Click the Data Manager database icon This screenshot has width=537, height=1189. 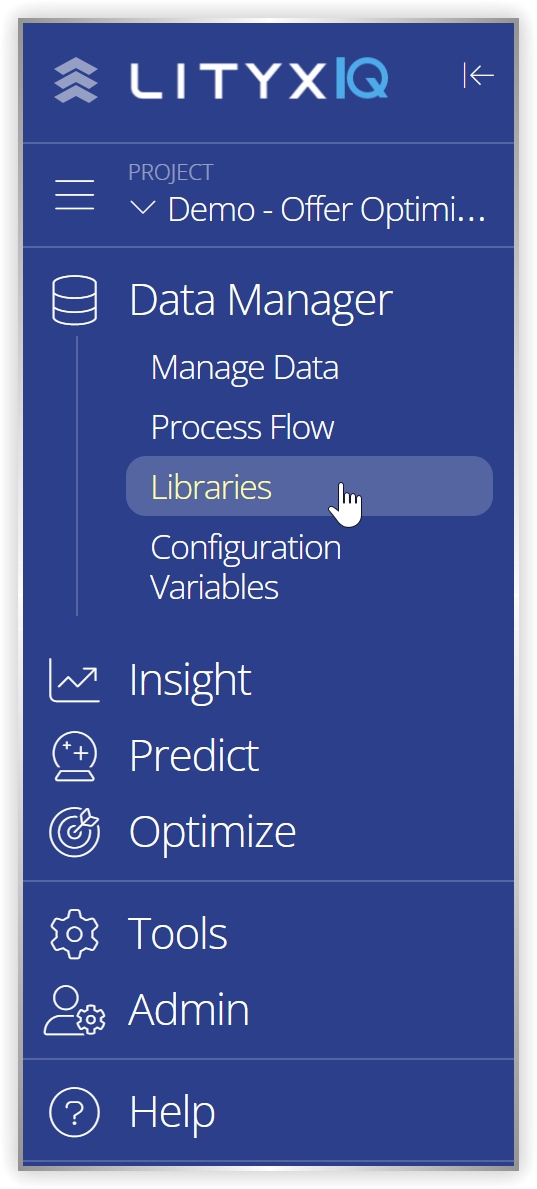pos(74,300)
